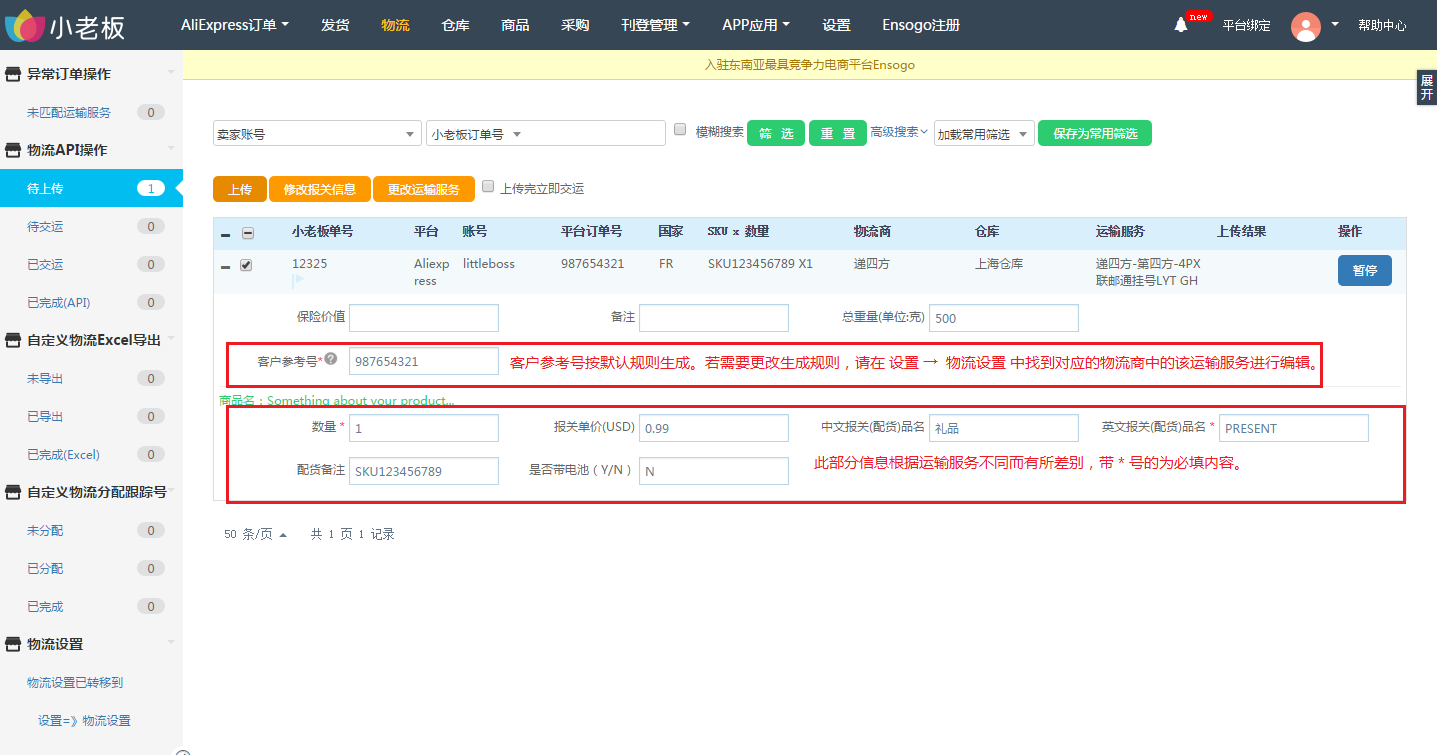The width and height of the screenshot is (1437, 755).
Task: Open the 商品 menu
Action: pyautogui.click(x=515, y=25)
